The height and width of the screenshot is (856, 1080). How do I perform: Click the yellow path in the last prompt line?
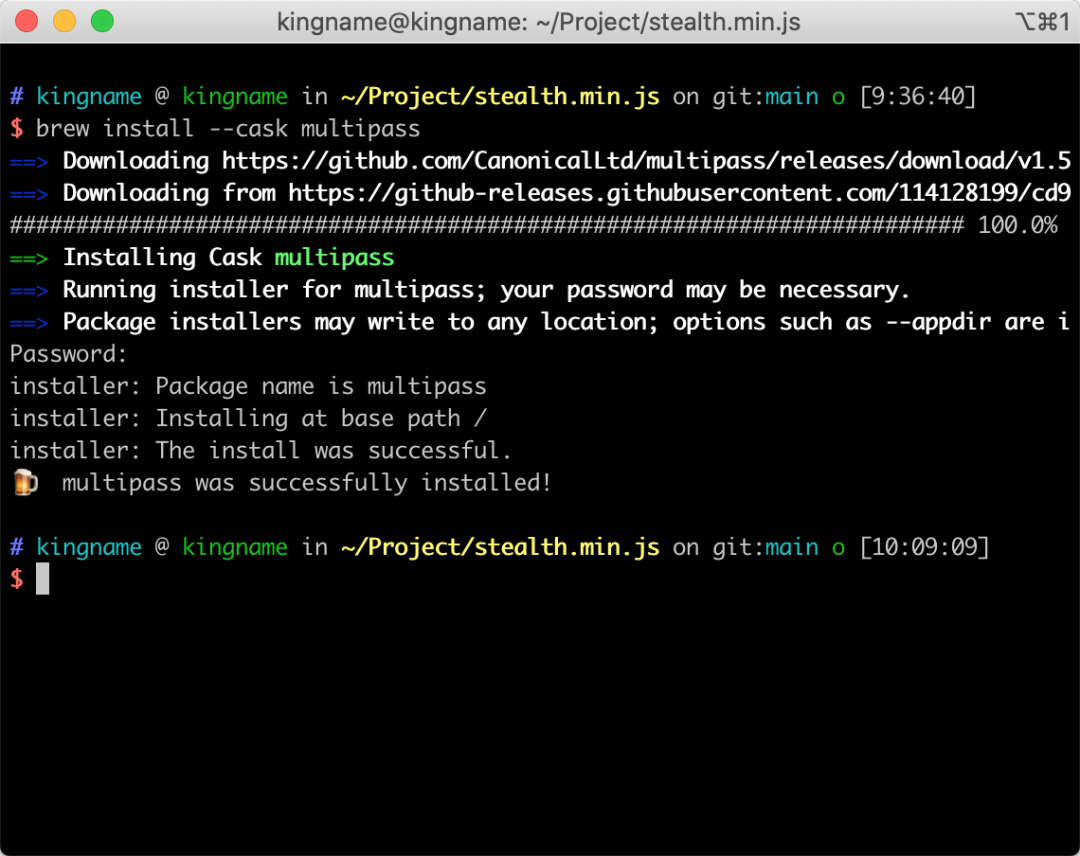(500, 547)
